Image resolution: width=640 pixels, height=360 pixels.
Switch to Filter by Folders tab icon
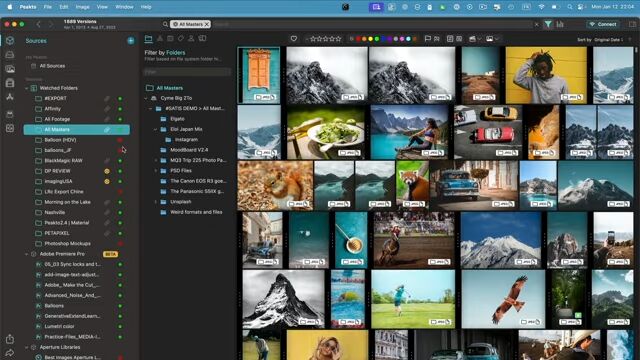click(149, 39)
